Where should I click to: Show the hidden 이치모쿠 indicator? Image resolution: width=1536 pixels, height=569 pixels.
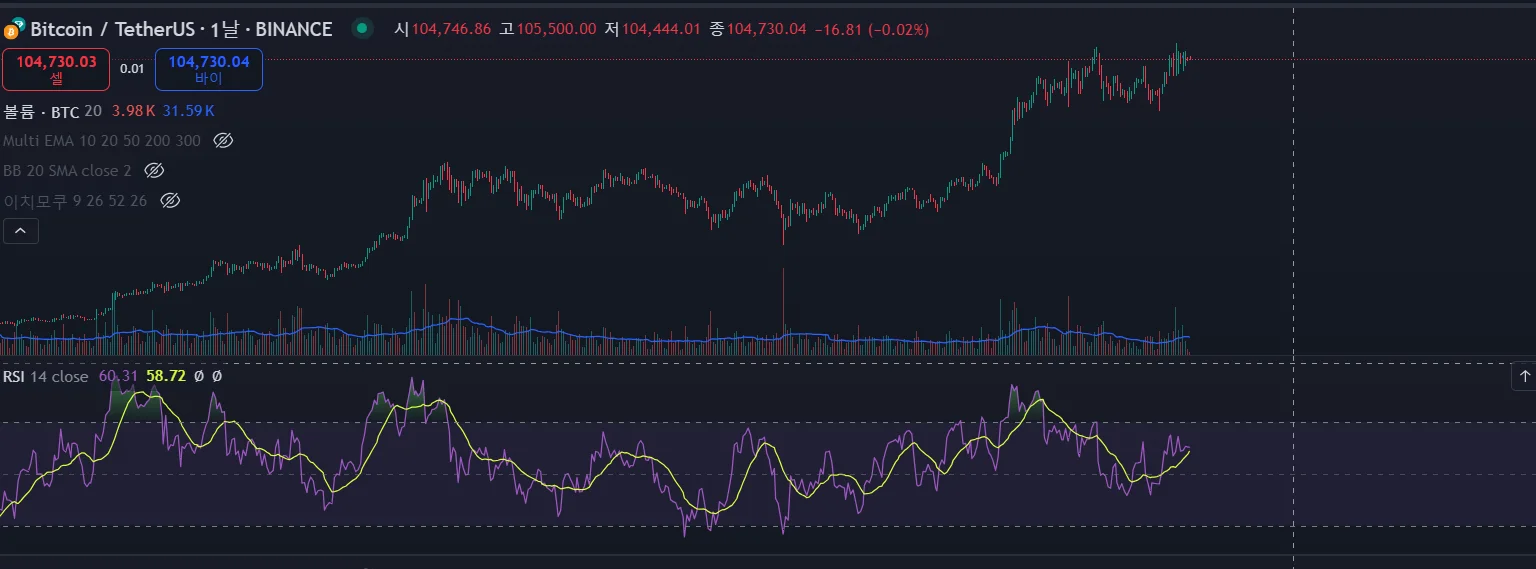170,201
